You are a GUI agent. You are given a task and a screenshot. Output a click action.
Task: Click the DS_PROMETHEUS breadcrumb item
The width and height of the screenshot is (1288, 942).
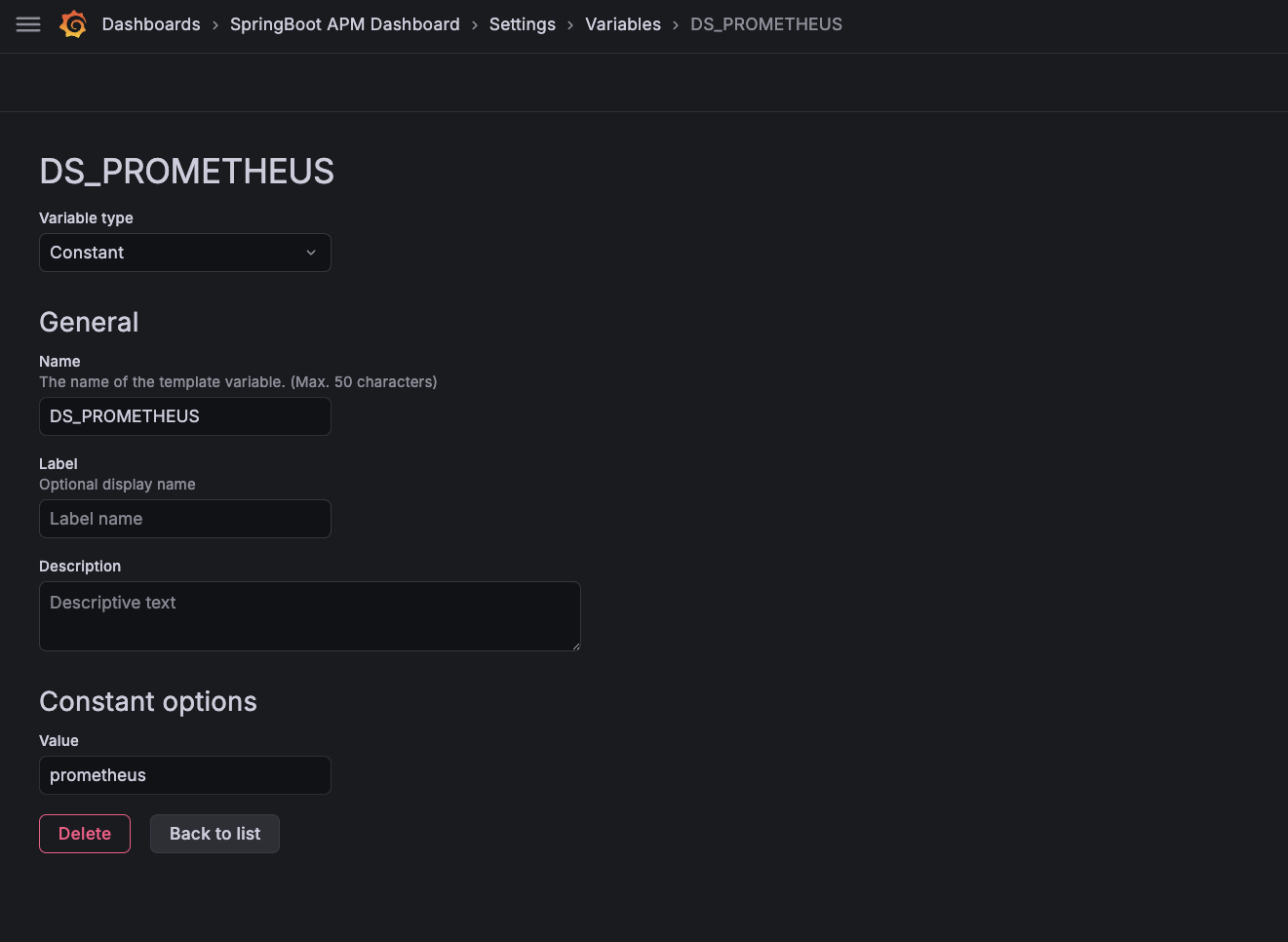765,24
